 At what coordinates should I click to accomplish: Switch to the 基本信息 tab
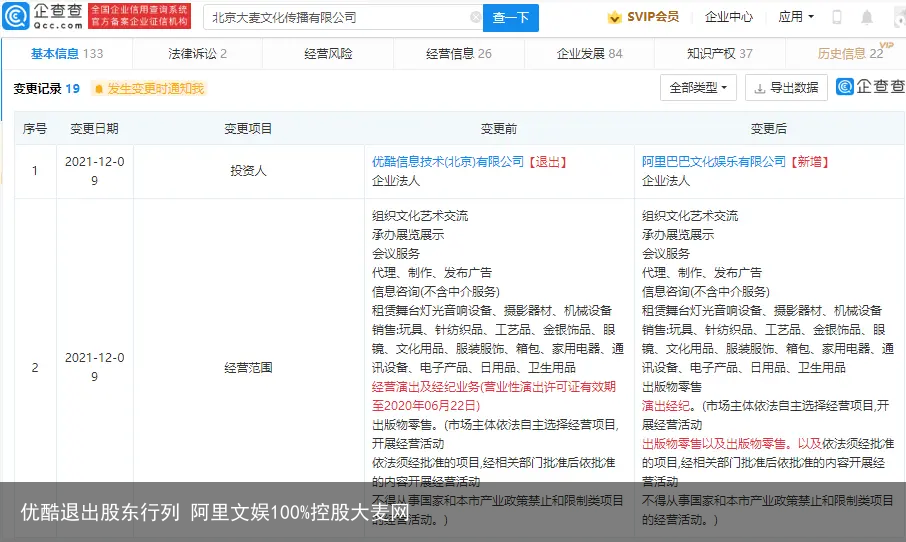tap(67, 54)
